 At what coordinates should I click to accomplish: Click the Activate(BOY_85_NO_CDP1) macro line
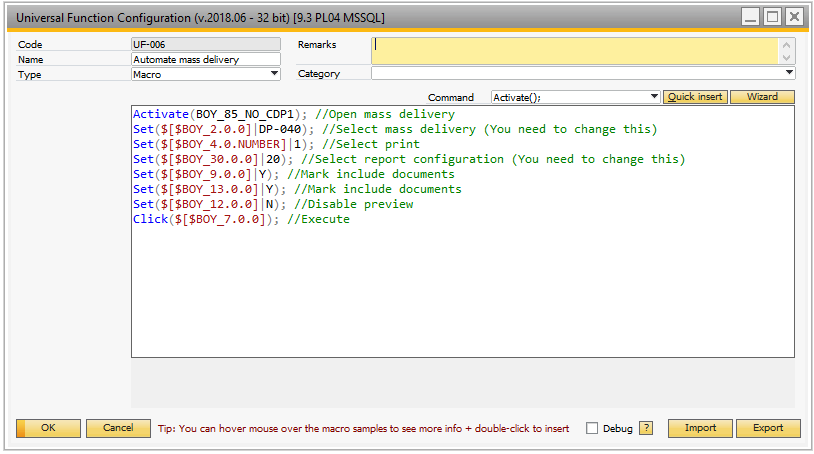[x=294, y=114]
